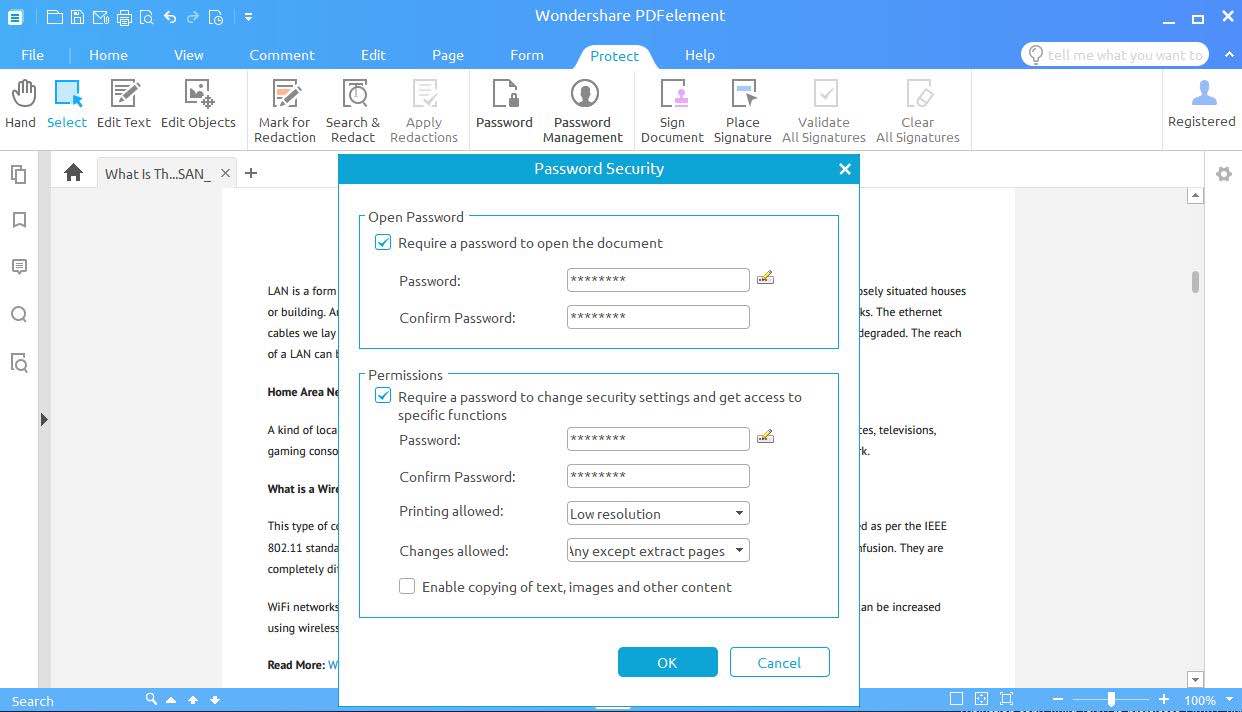Select the Hand tool

[x=20, y=105]
